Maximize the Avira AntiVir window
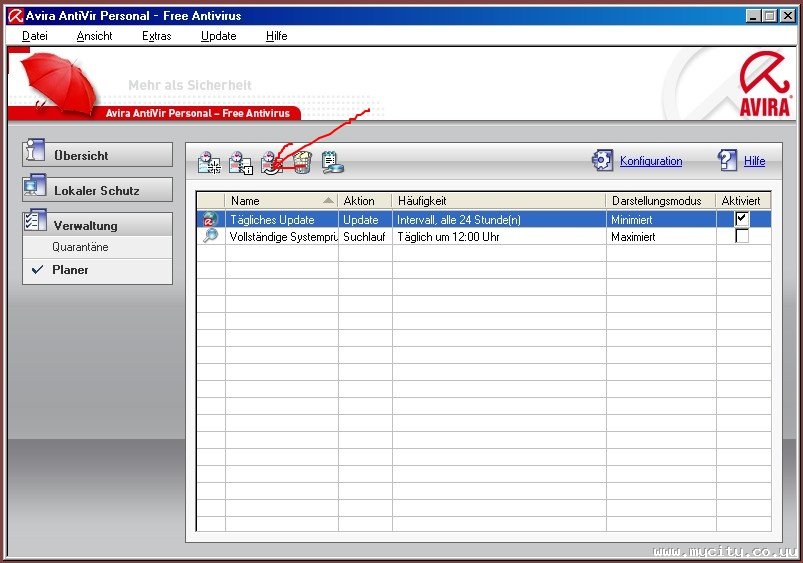The width and height of the screenshot is (803, 563). point(769,16)
